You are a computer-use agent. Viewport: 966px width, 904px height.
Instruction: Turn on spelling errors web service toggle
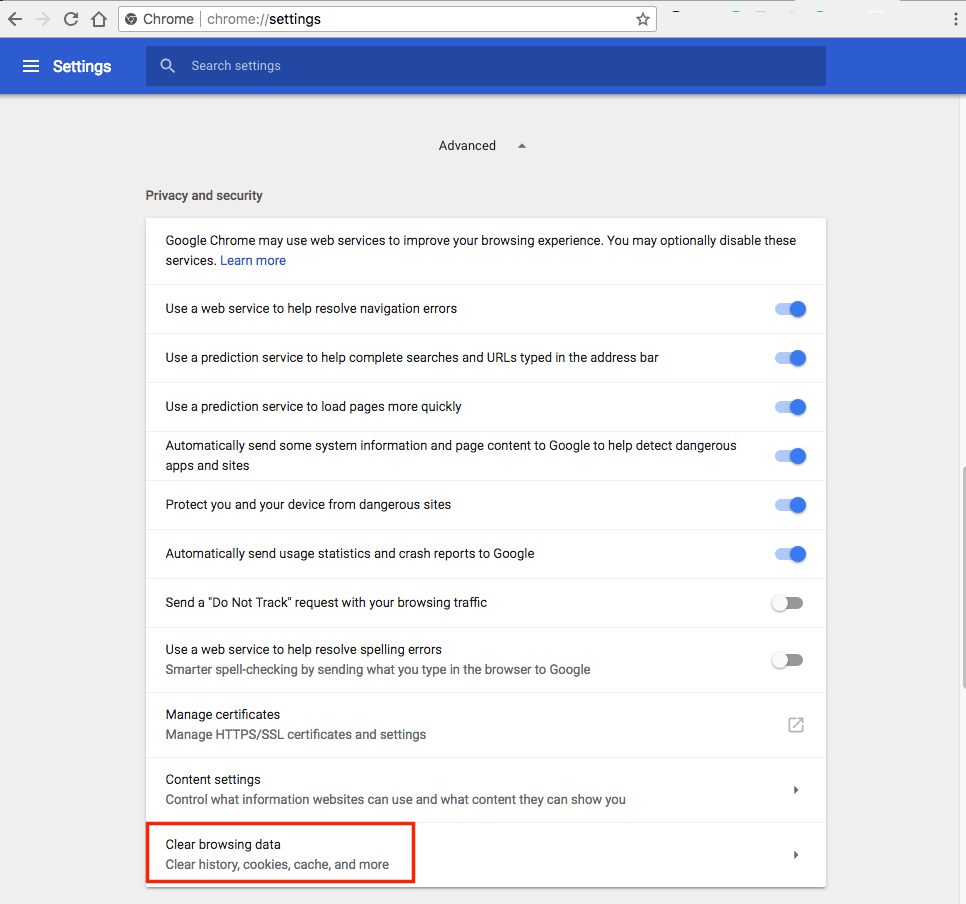tap(787, 660)
